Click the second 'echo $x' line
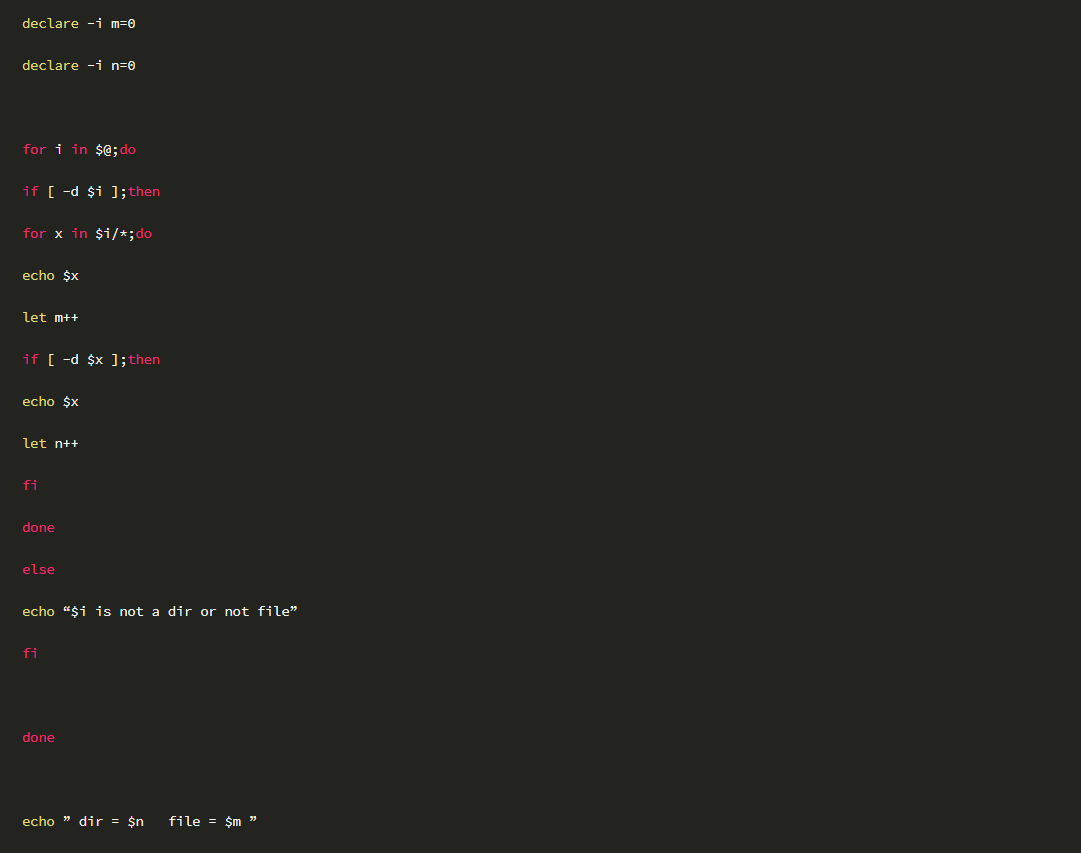The height and width of the screenshot is (853, 1081). (50, 402)
